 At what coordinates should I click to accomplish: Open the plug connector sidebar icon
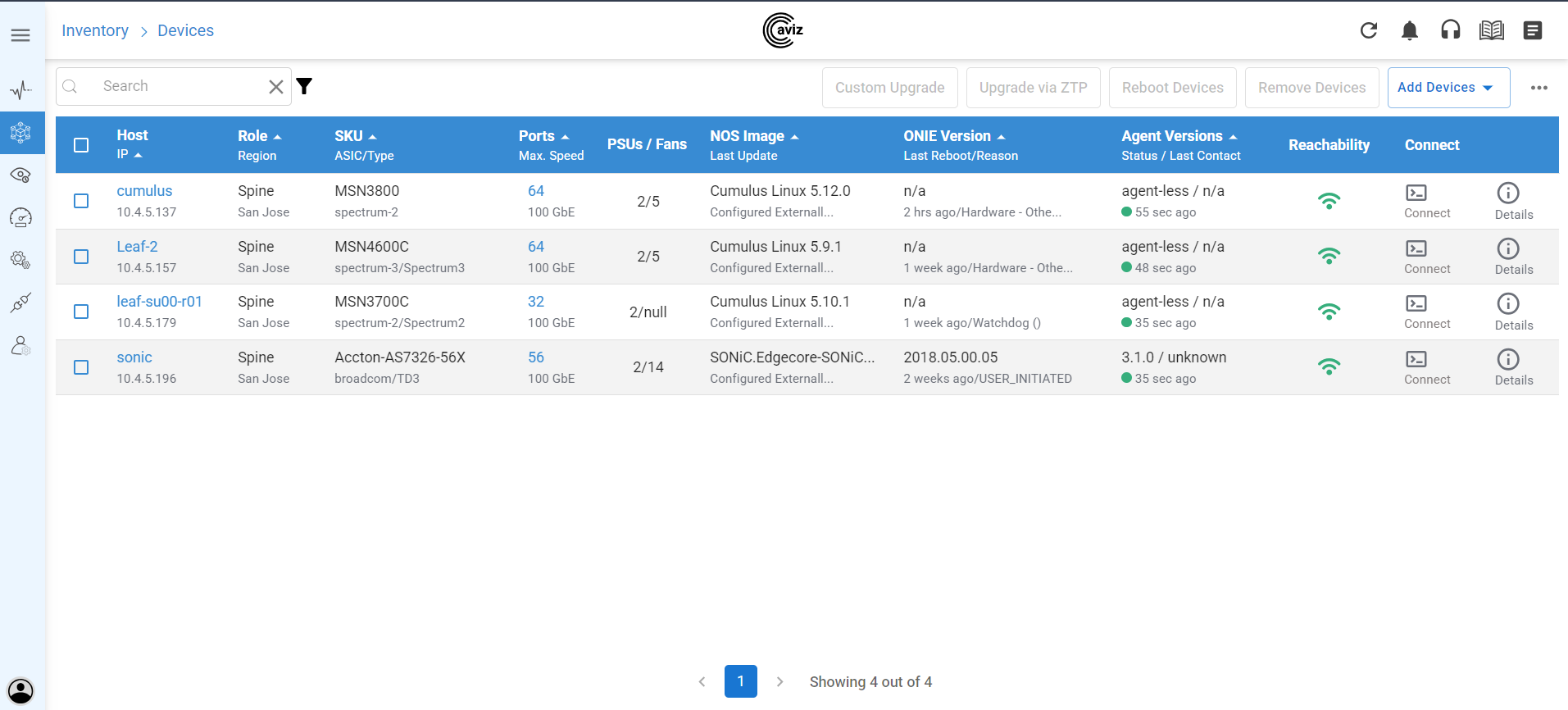(21, 303)
